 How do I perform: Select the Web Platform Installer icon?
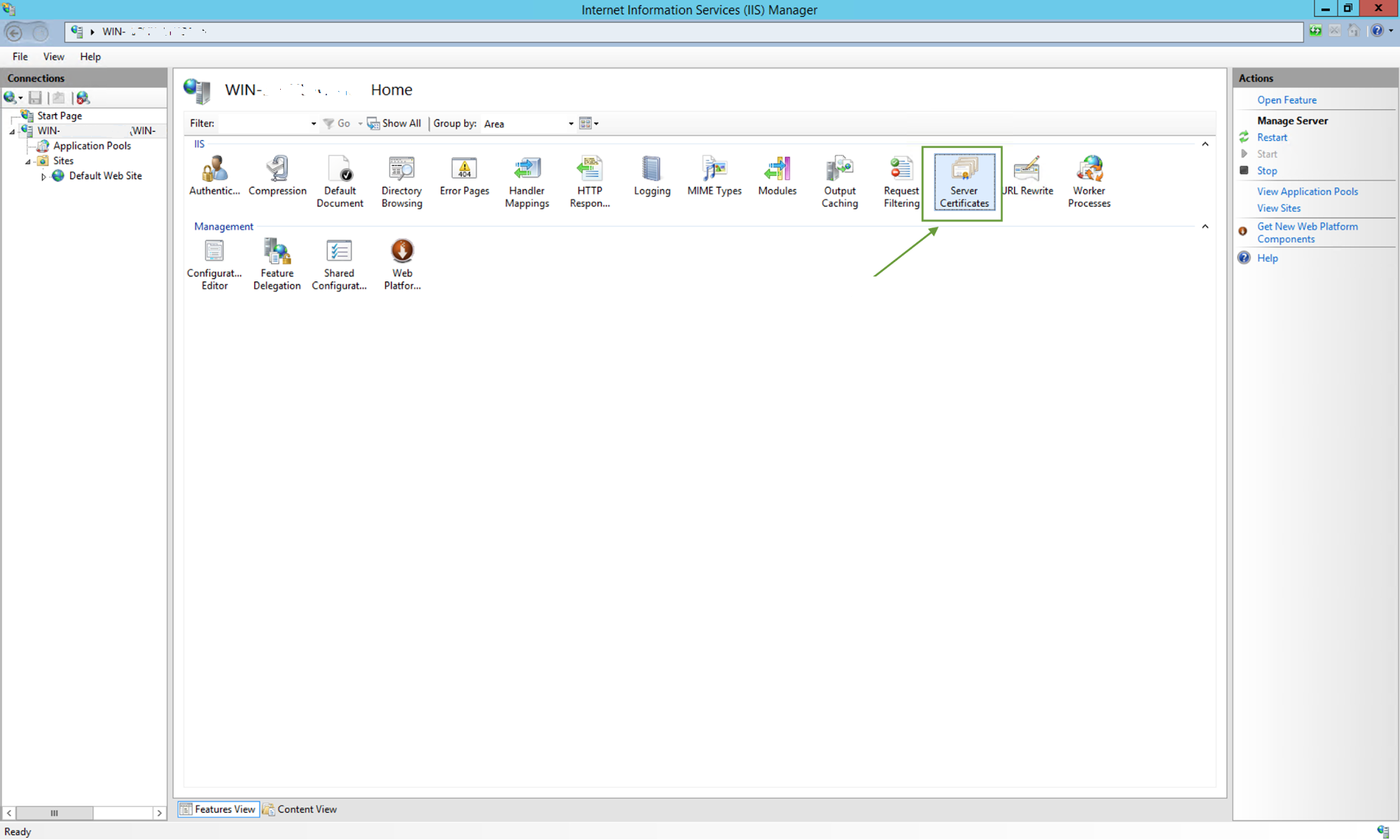(x=402, y=265)
